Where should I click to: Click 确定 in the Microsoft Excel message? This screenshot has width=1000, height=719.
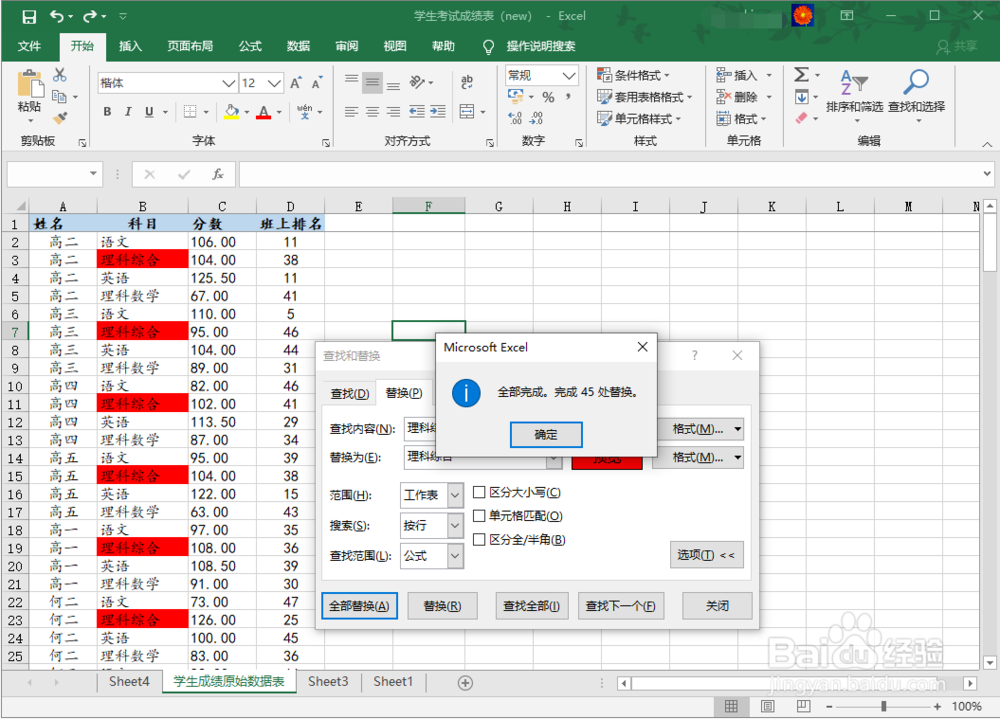tap(546, 434)
